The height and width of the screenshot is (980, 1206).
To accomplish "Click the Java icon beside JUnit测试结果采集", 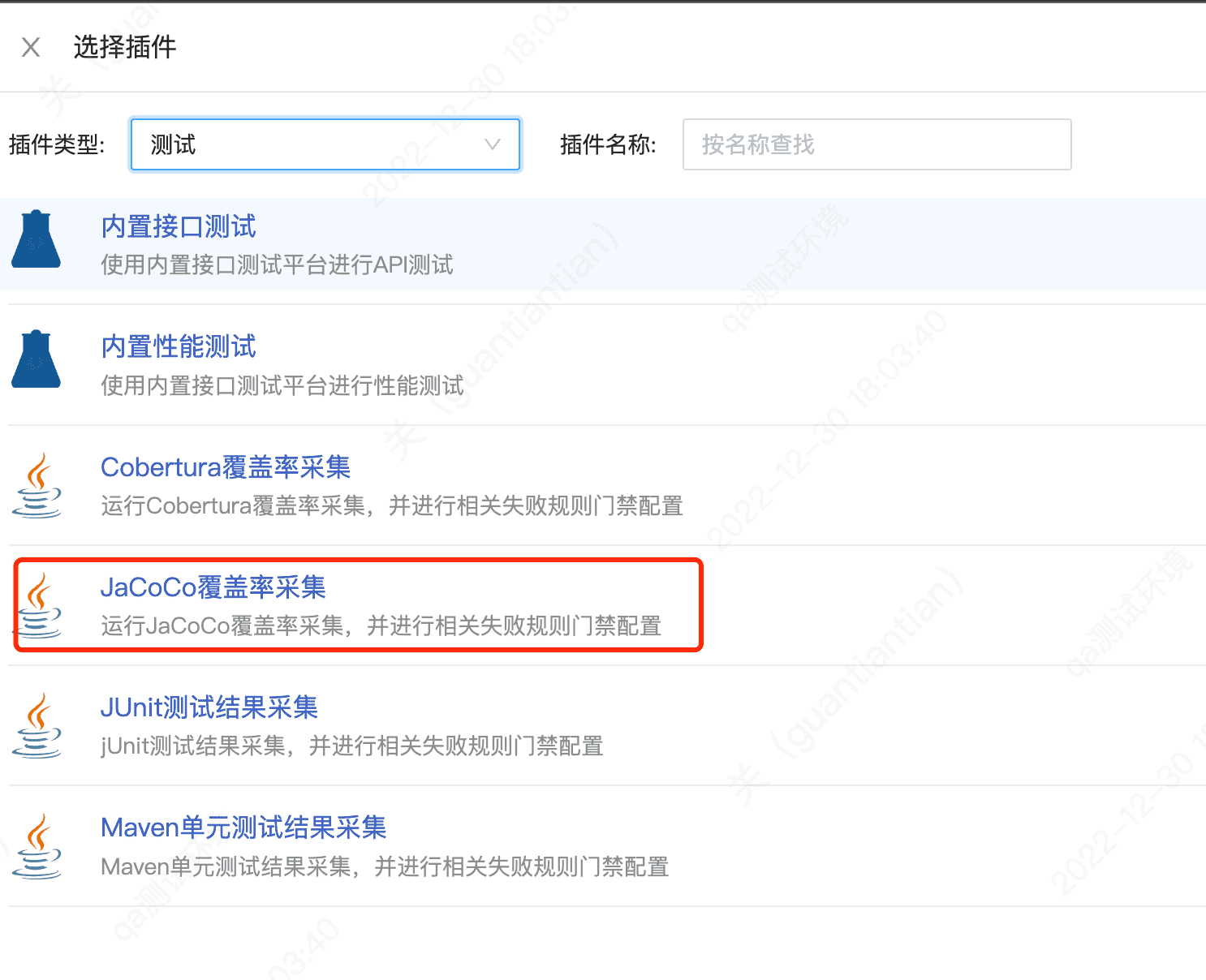I will [37, 725].
